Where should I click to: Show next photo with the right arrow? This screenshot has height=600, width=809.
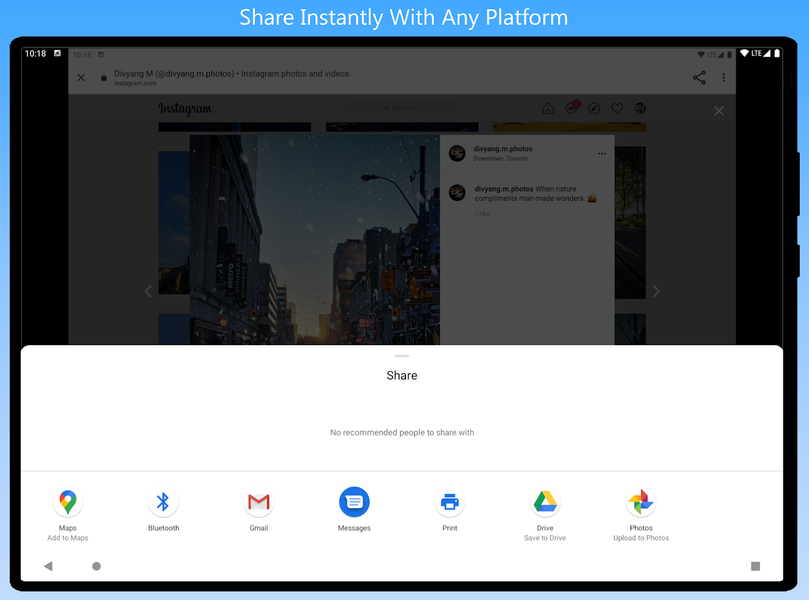656,291
